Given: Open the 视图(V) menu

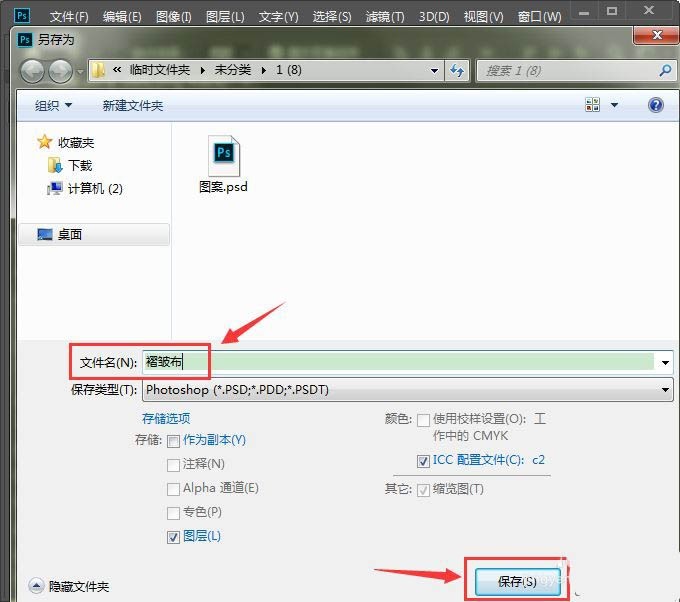Looking at the screenshot, I should [484, 17].
